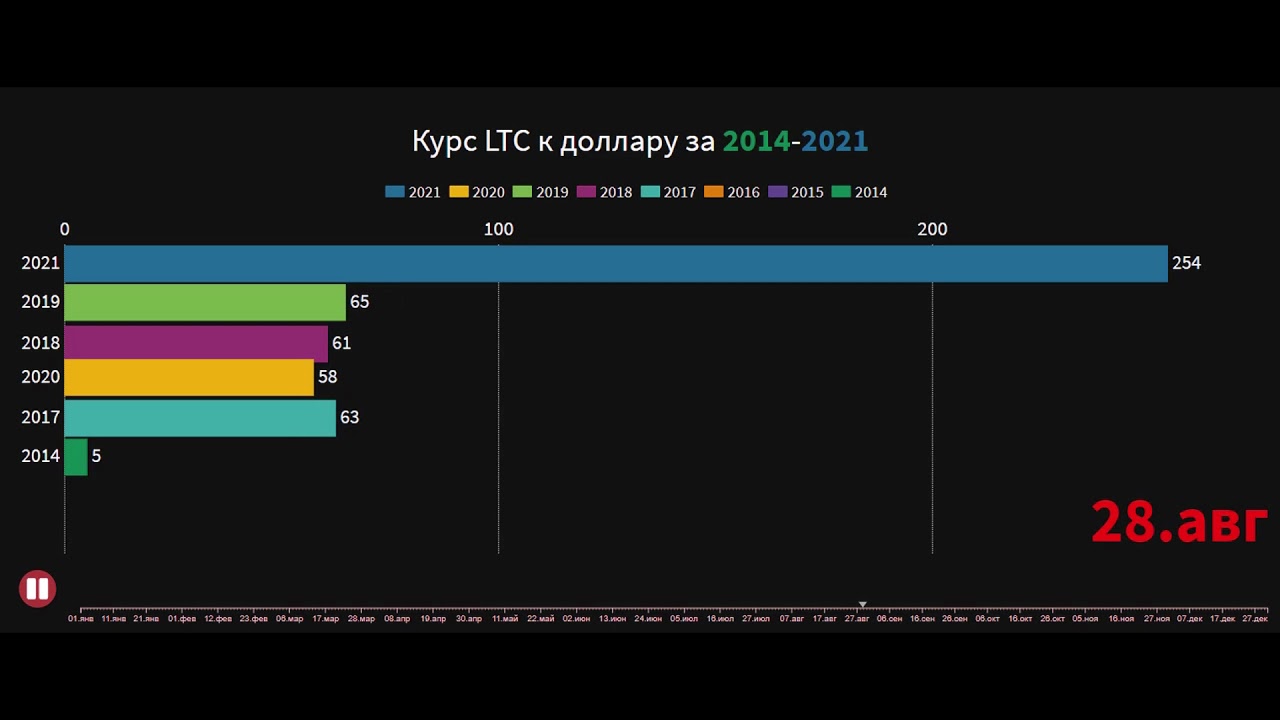The image size is (1280, 720).
Task: Click the blue 2021 bar
Action: click(616, 263)
